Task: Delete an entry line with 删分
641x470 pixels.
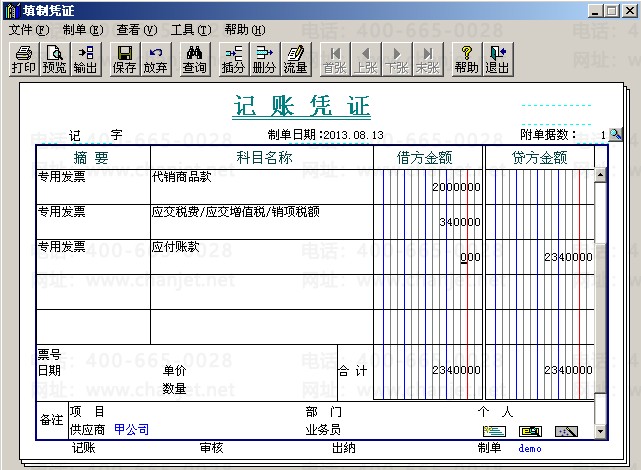Action: click(x=264, y=59)
